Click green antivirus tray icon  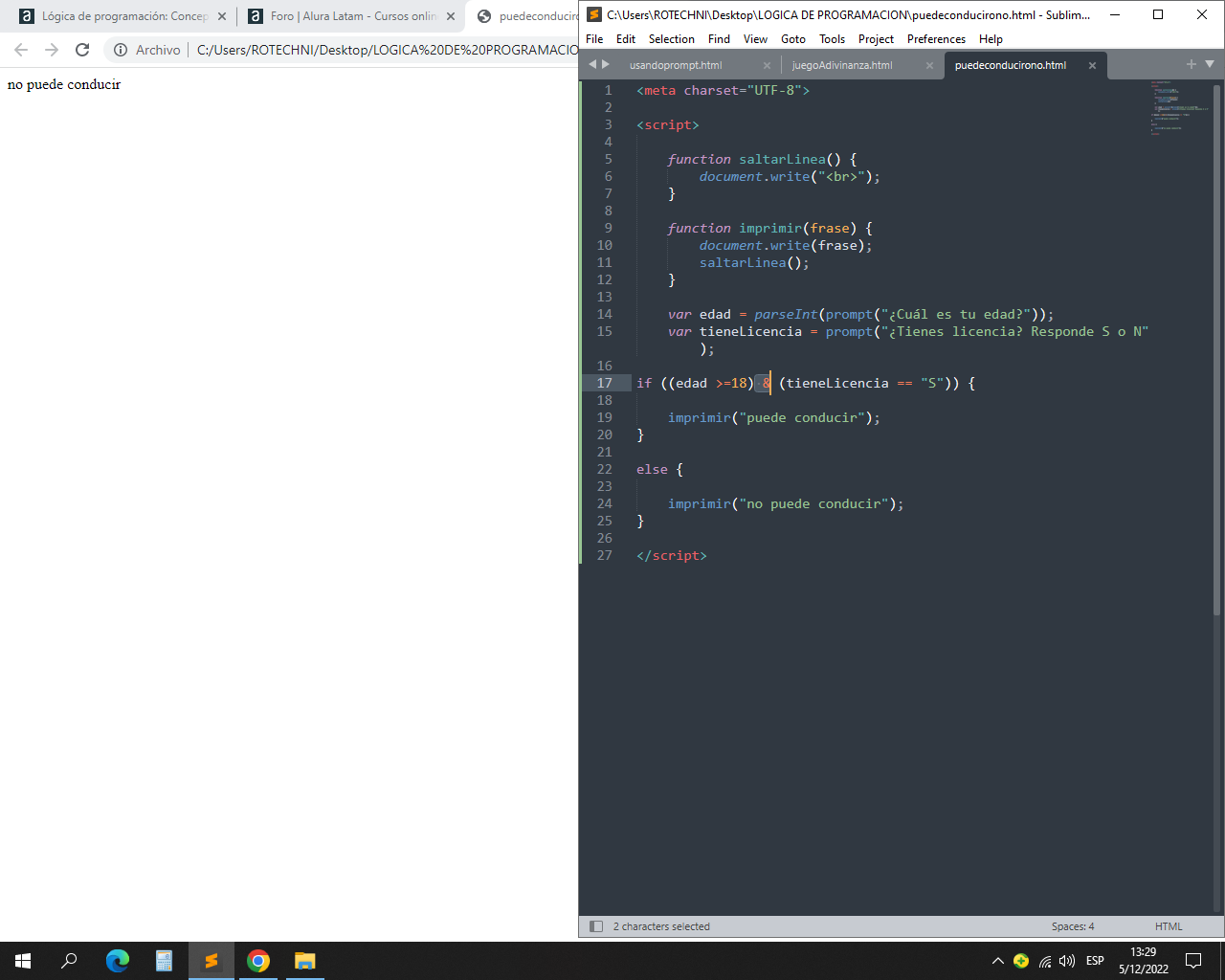[1021, 961]
